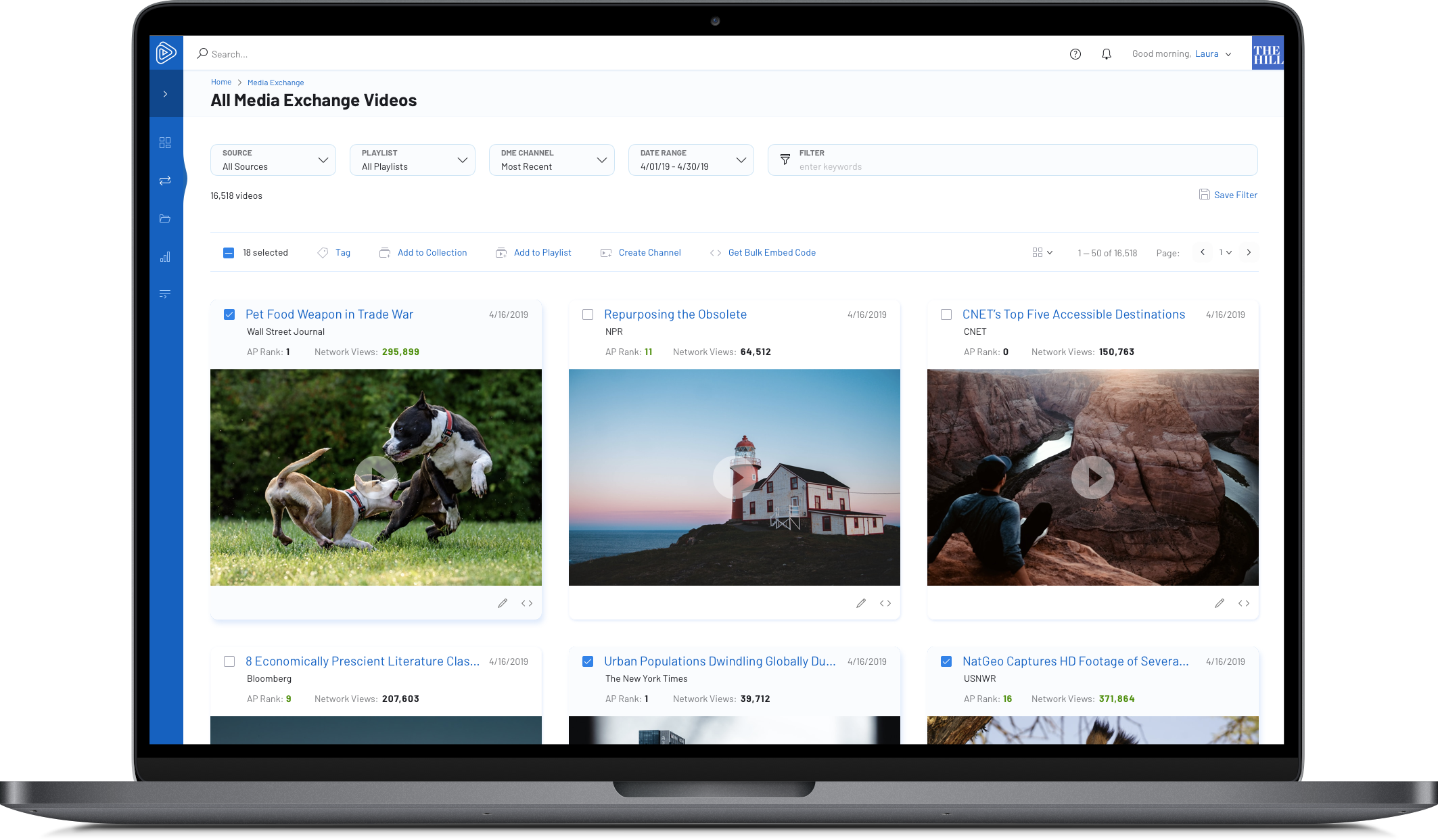Go to Media Exchange breadcrumb link
This screenshot has height=840, width=1438.
click(275, 83)
